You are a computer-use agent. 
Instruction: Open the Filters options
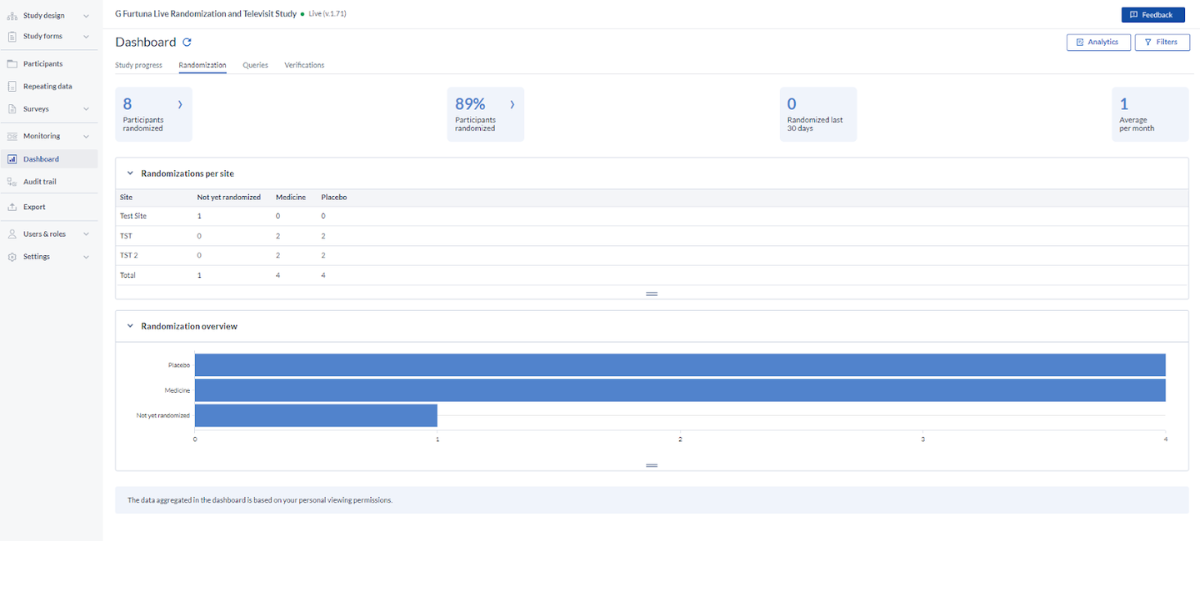[x=1162, y=42]
